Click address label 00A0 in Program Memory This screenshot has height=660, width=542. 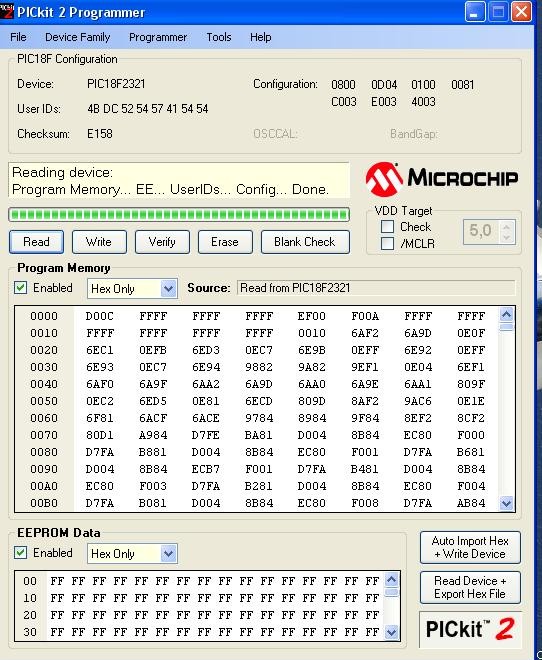tap(44, 486)
